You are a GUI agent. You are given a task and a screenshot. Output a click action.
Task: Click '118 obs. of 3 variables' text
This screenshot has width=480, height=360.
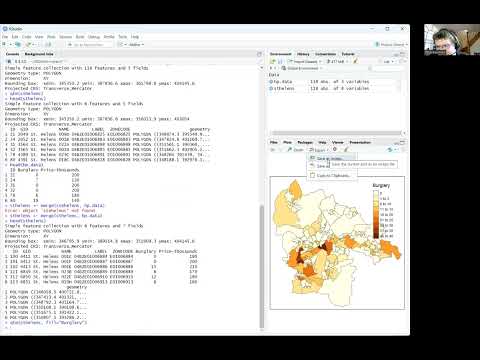coord(340,82)
